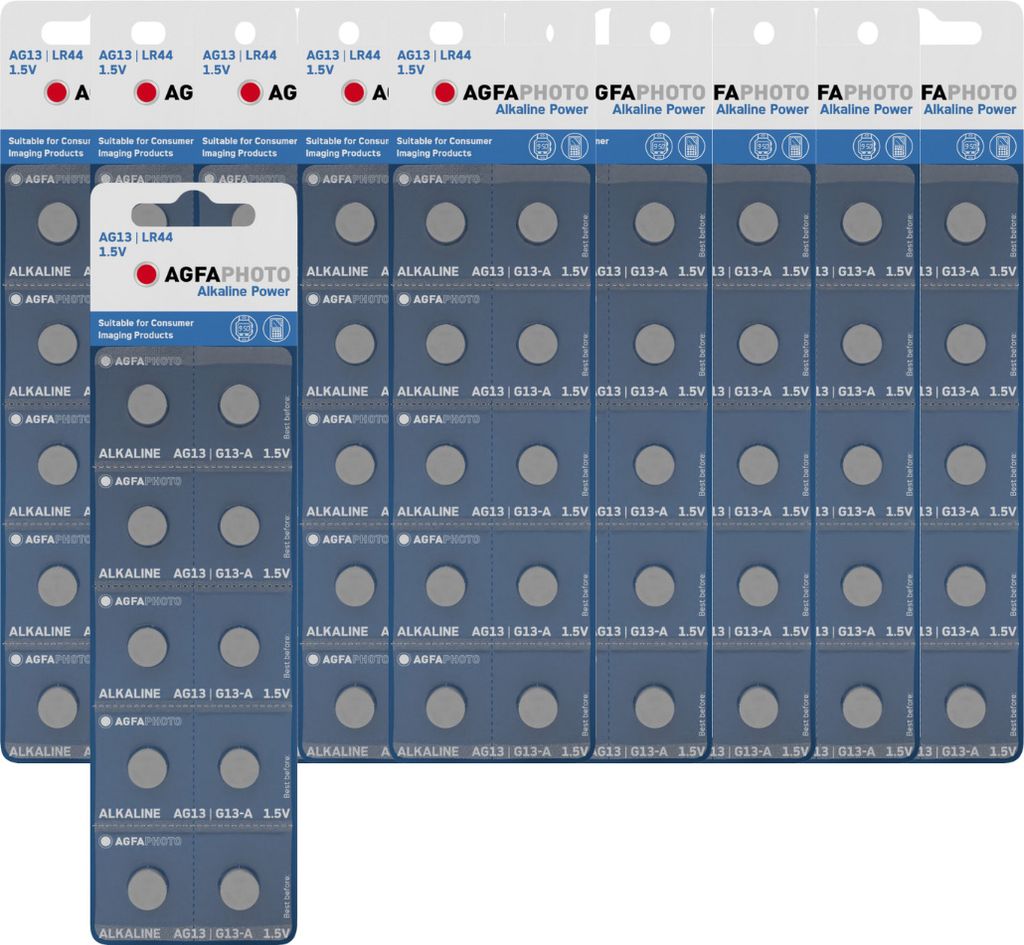Image resolution: width=1024 pixels, height=945 pixels.
Task: Click the watch icon on the front blister pack
Action: [x=242, y=328]
